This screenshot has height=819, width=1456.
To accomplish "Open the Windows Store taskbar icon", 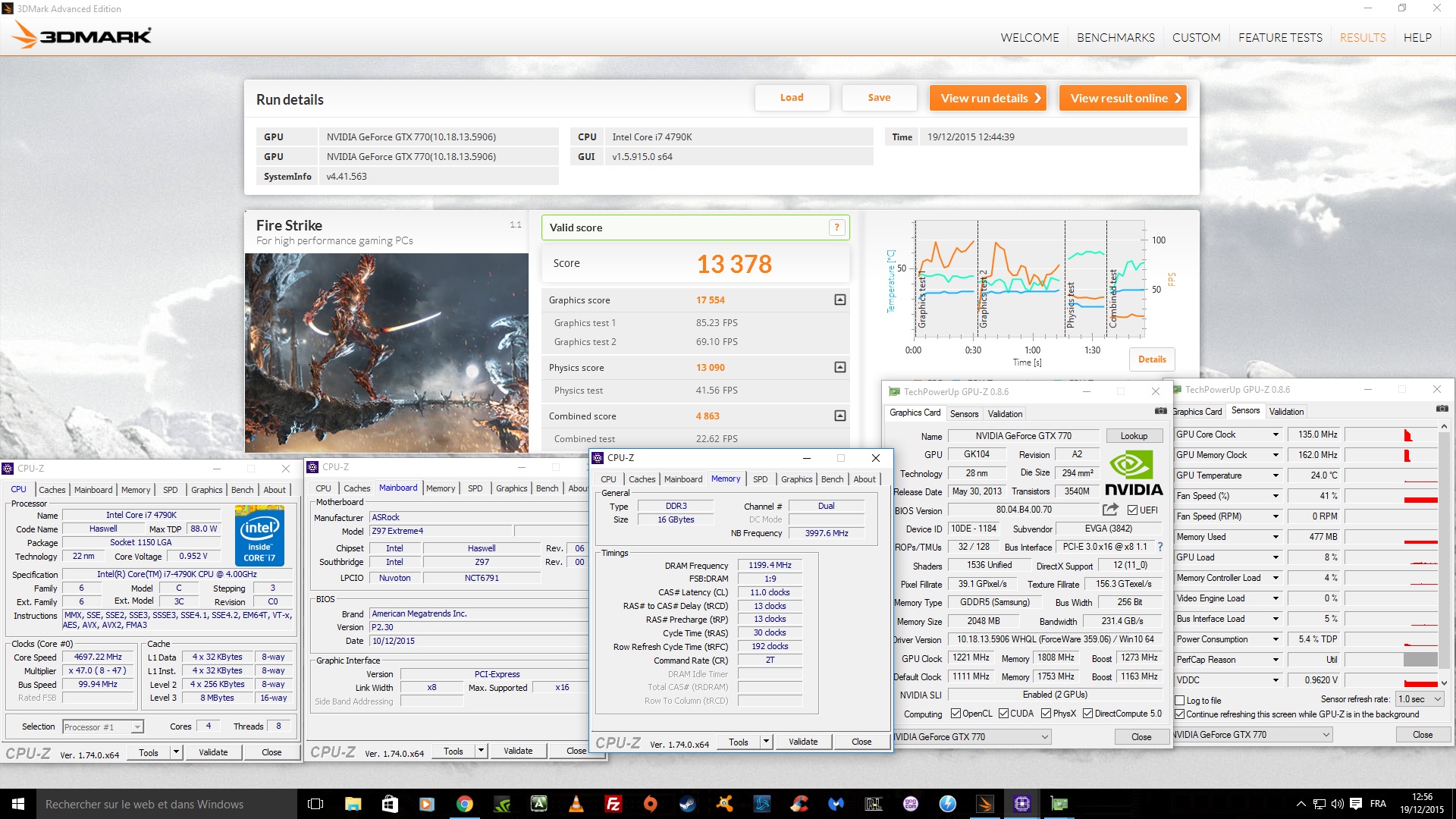I will coord(390,804).
